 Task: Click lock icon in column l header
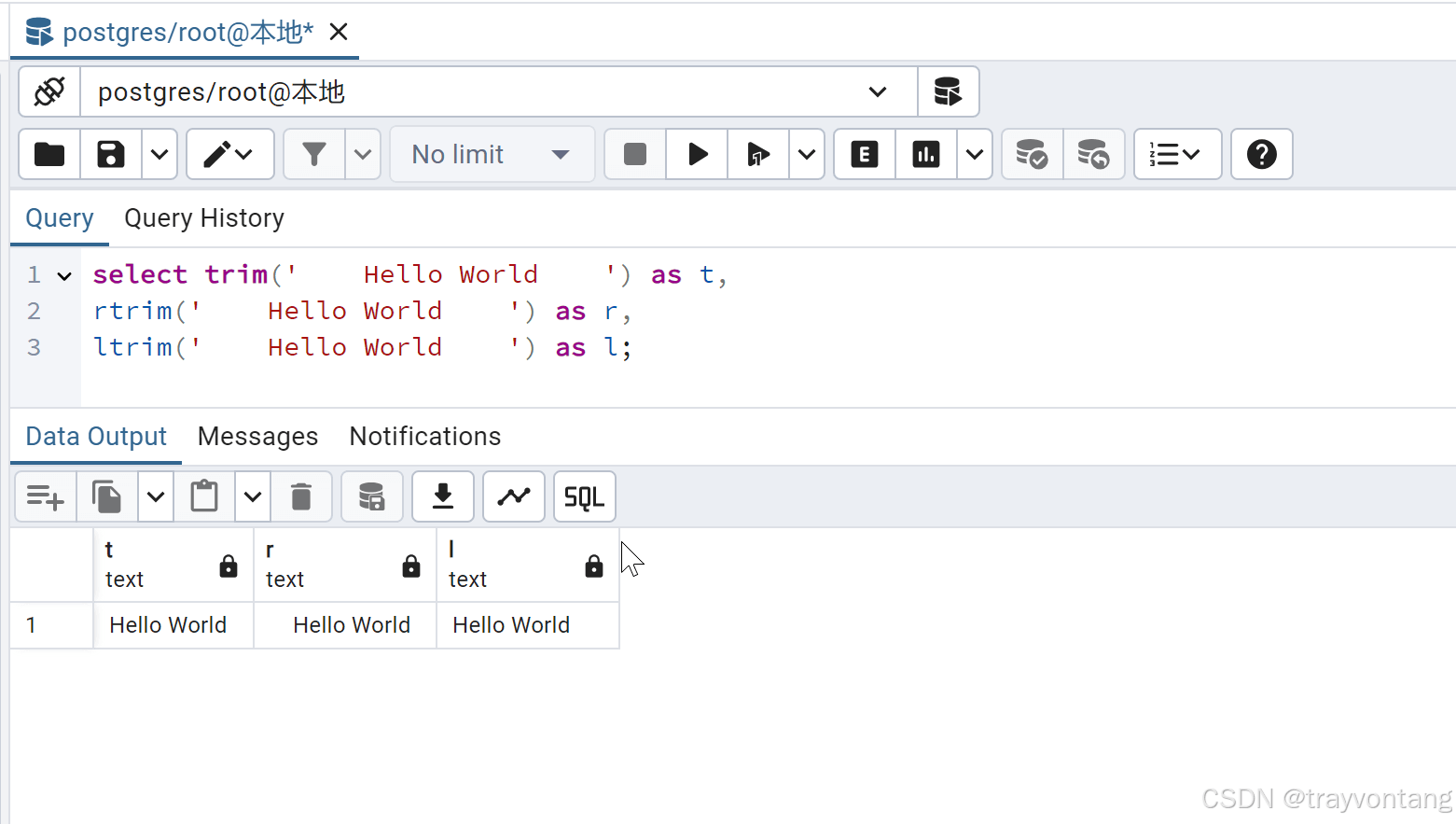(x=594, y=566)
